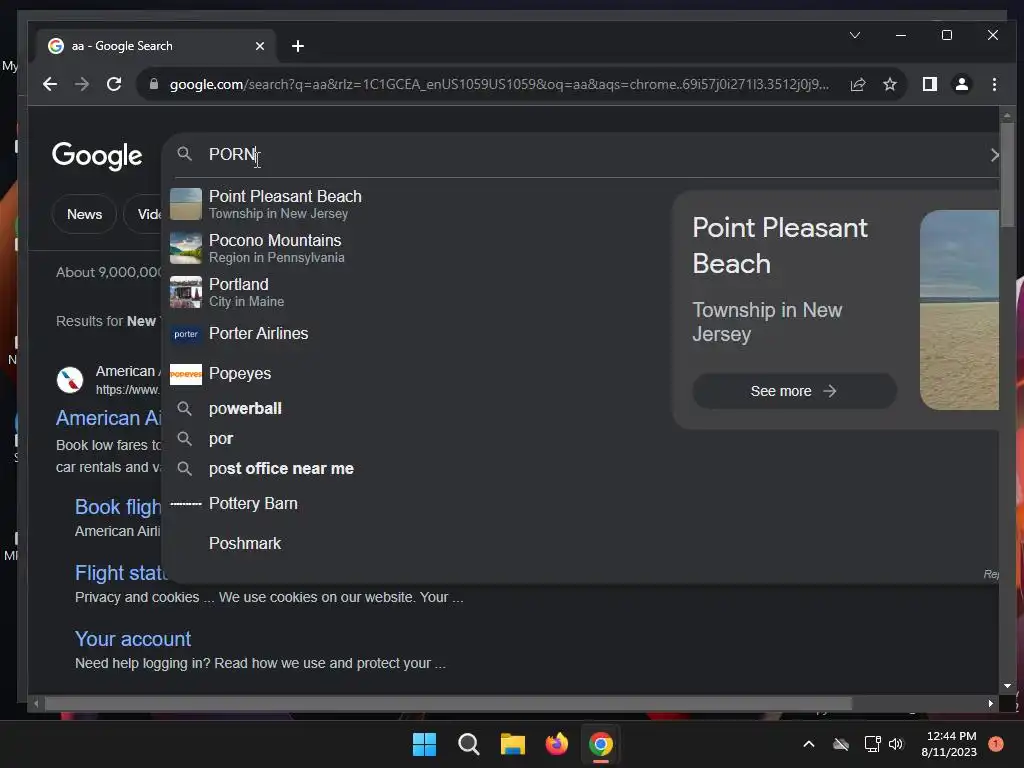Screen dimensions: 1024x768
Task: Open Chrome's three-dot menu
Action: click(x=994, y=84)
